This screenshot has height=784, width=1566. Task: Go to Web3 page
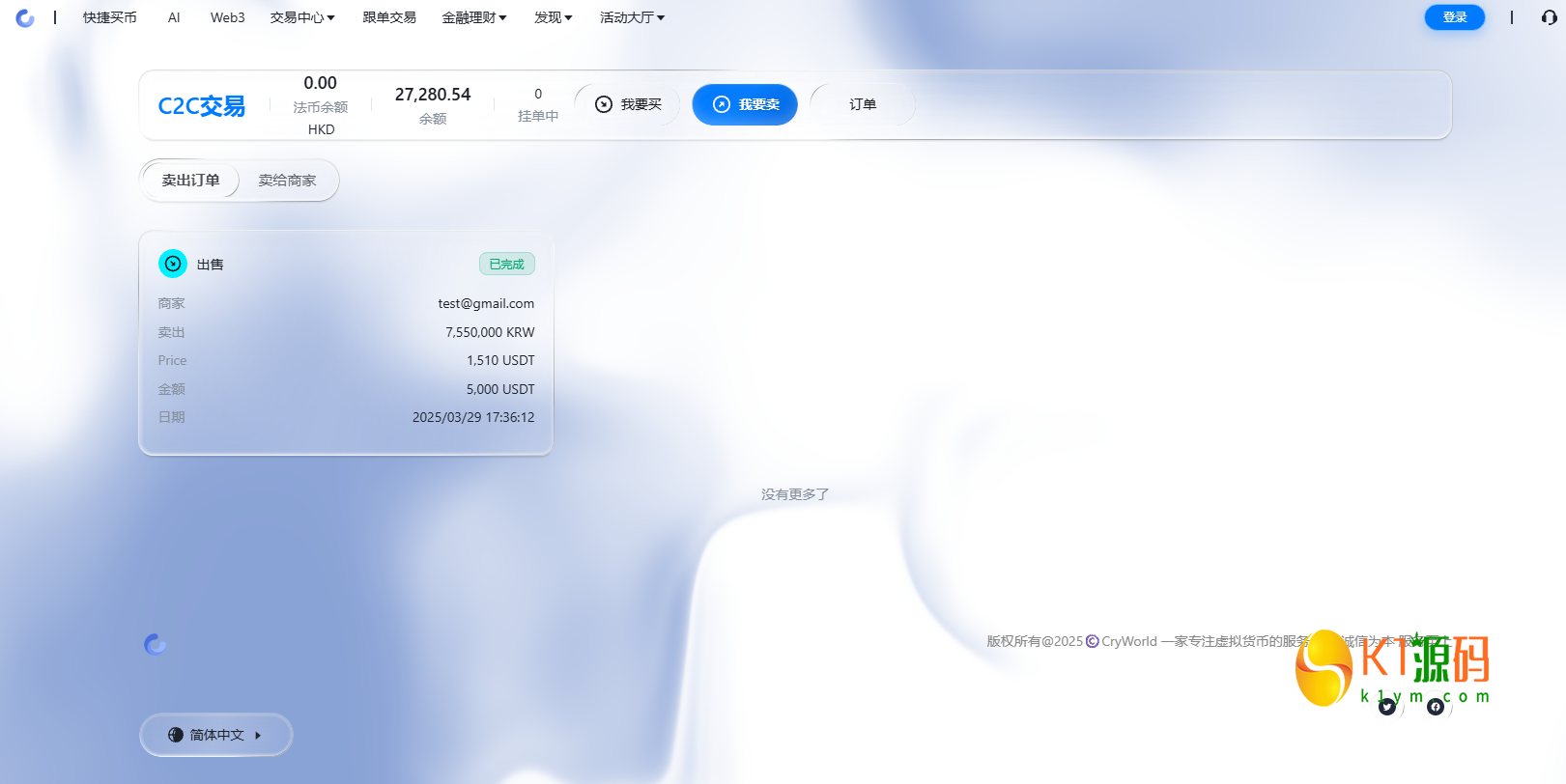point(228,17)
